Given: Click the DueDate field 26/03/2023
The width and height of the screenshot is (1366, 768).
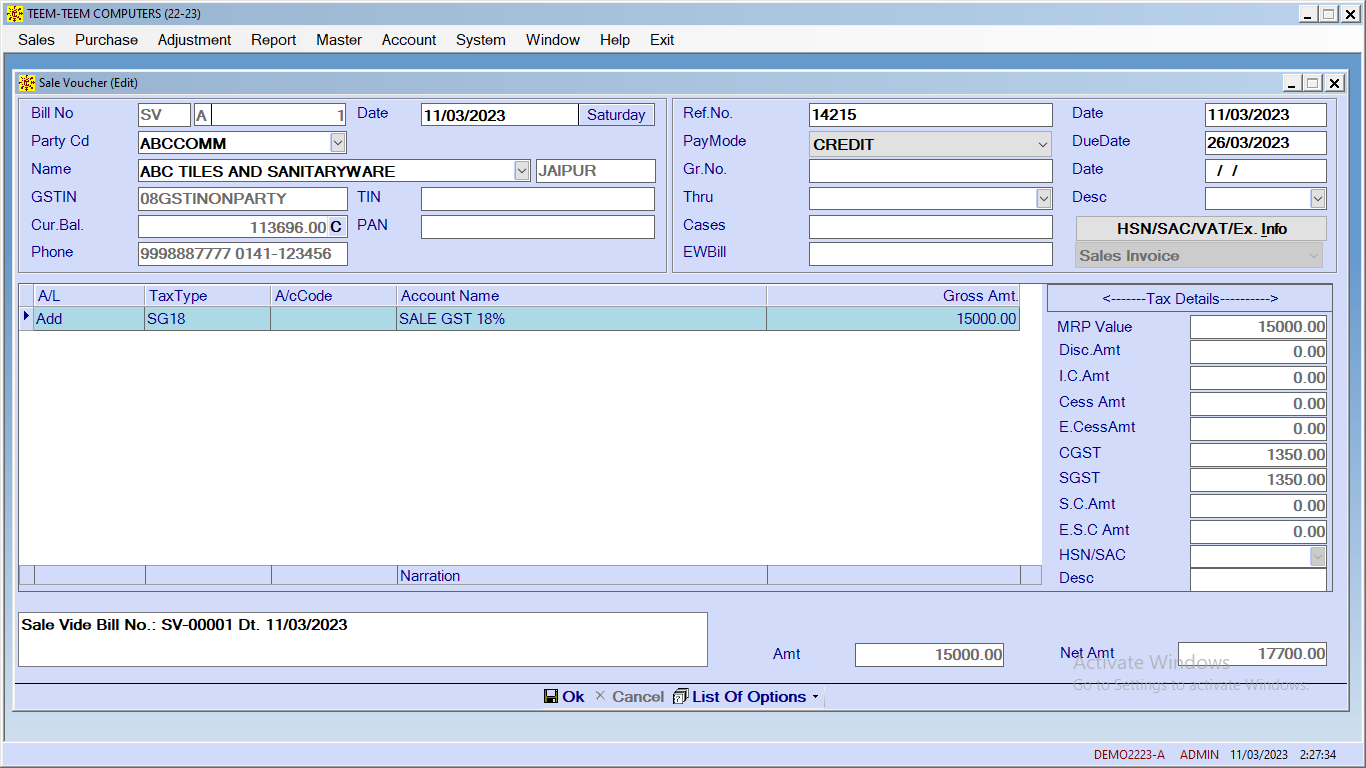Looking at the screenshot, I should (x=1266, y=143).
